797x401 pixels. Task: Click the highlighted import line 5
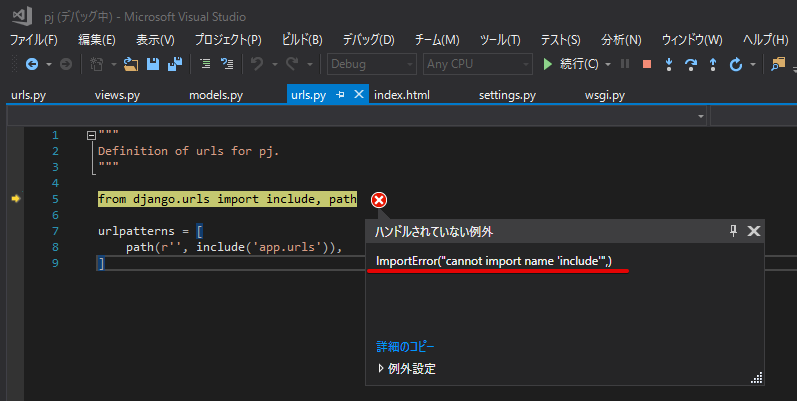(227, 199)
